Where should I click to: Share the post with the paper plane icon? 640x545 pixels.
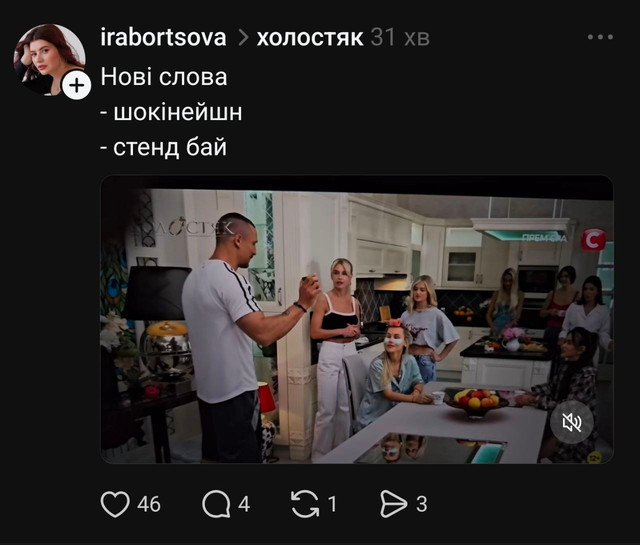click(393, 504)
